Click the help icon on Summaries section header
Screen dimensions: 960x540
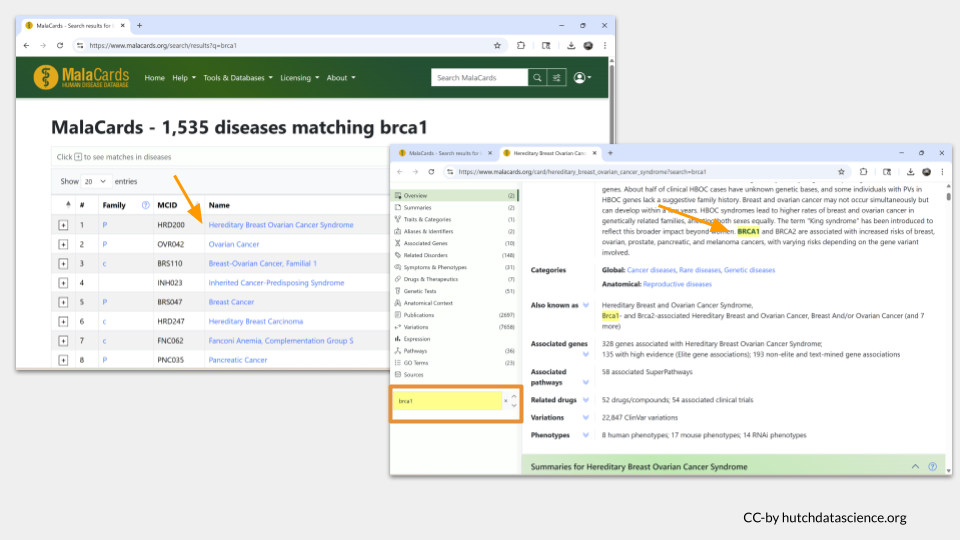click(932, 467)
